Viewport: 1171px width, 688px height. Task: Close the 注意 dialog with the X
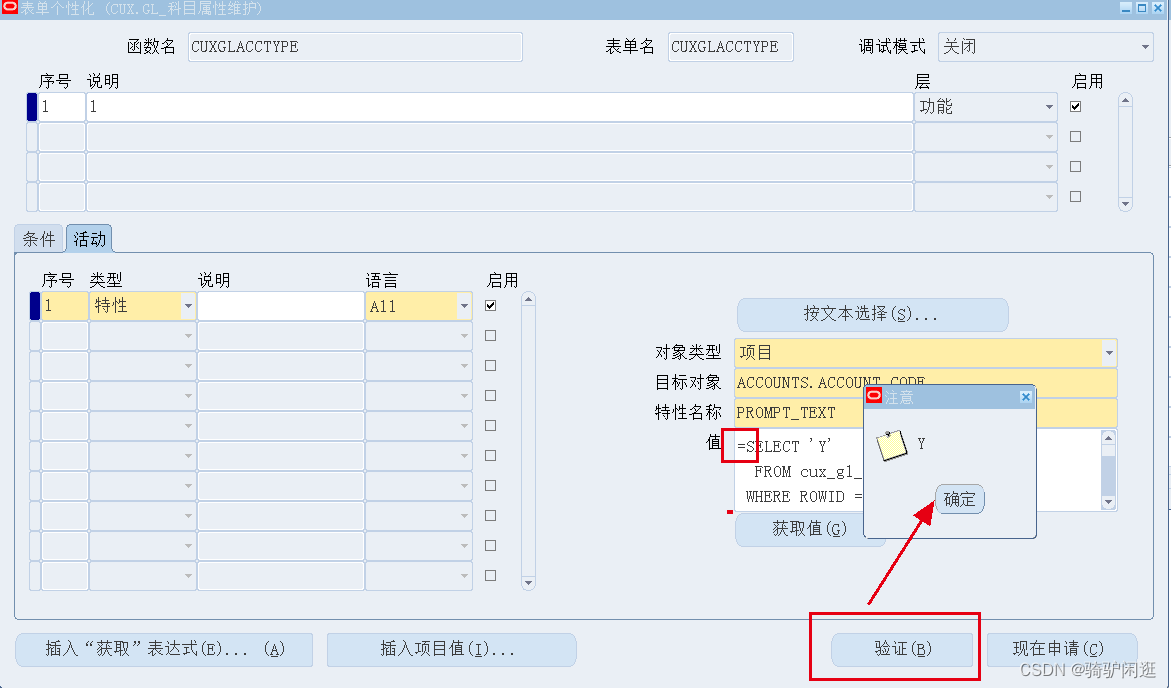(x=1026, y=397)
